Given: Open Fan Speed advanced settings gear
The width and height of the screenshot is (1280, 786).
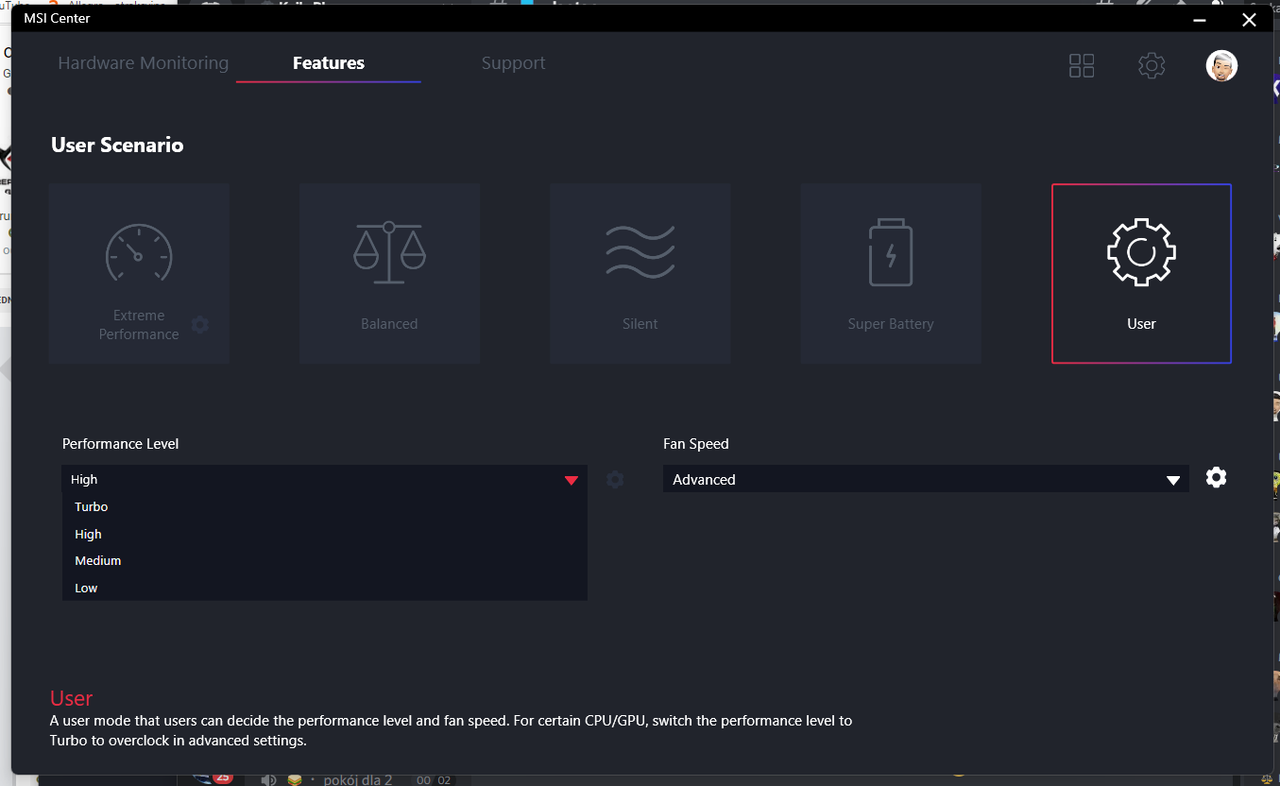Looking at the screenshot, I should click(x=1216, y=478).
